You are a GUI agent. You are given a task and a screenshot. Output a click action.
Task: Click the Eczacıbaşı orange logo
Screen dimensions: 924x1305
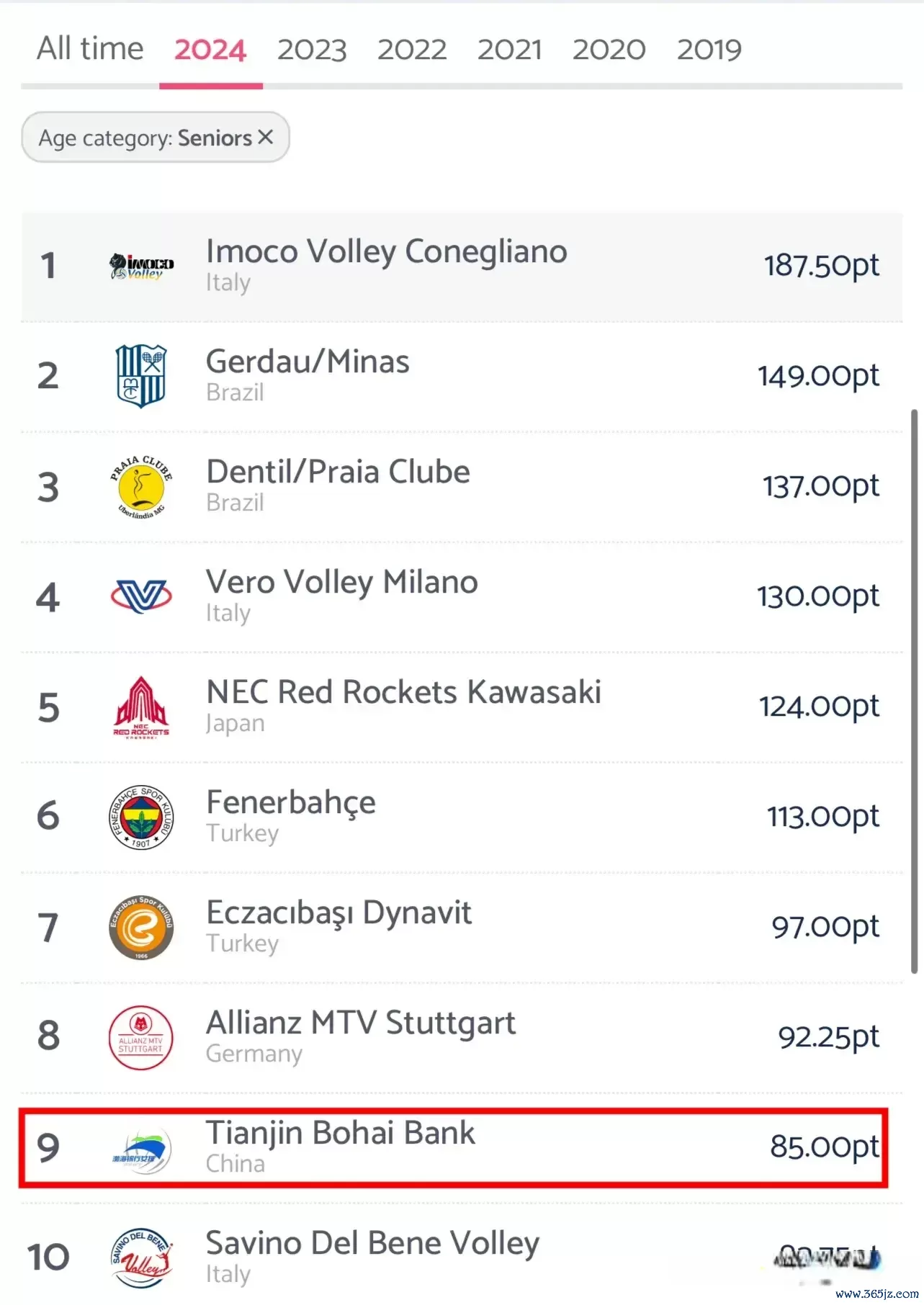click(141, 928)
